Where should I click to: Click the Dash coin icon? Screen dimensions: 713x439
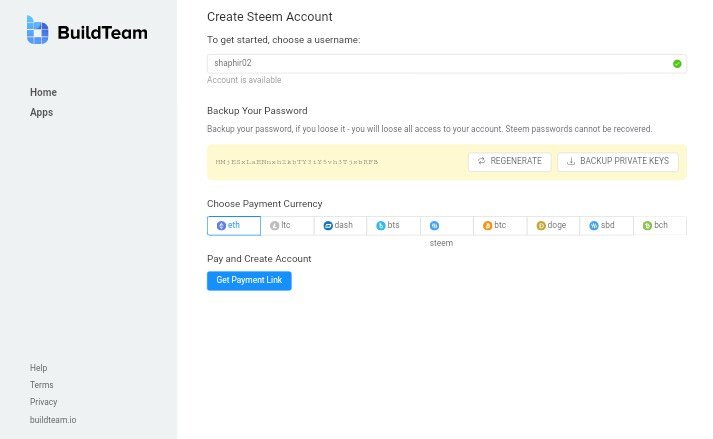(x=328, y=226)
